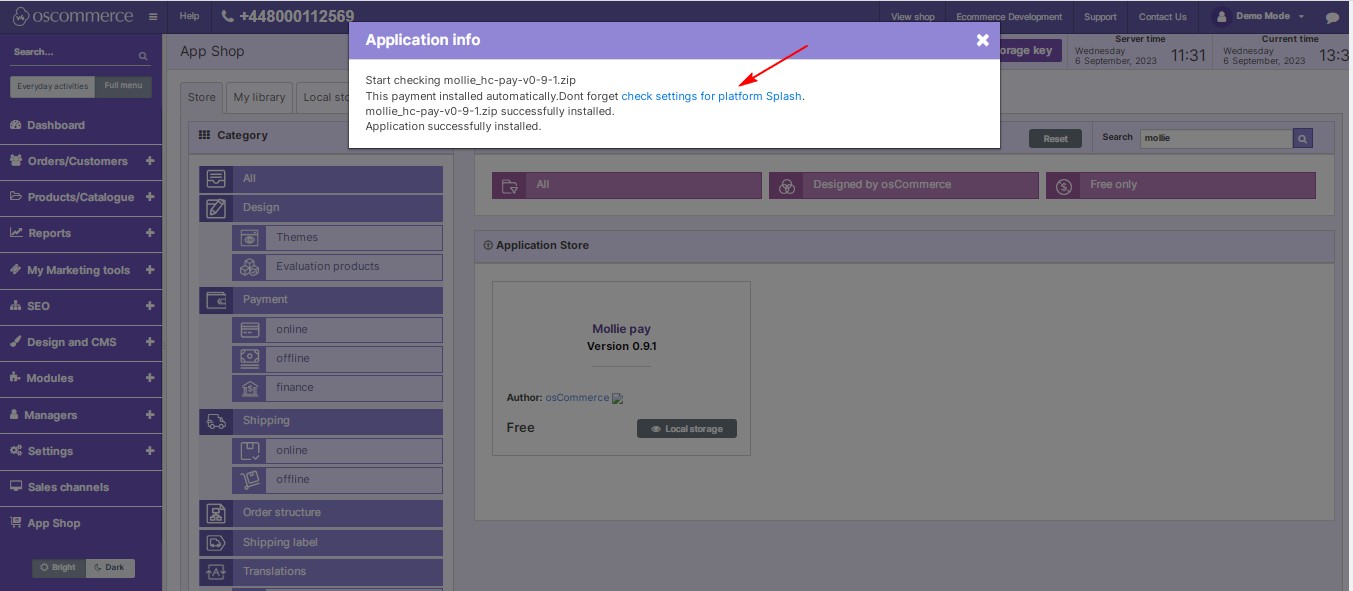The height and width of the screenshot is (591, 1353).
Task: Select the Shipping category truck icon
Action: (x=216, y=421)
